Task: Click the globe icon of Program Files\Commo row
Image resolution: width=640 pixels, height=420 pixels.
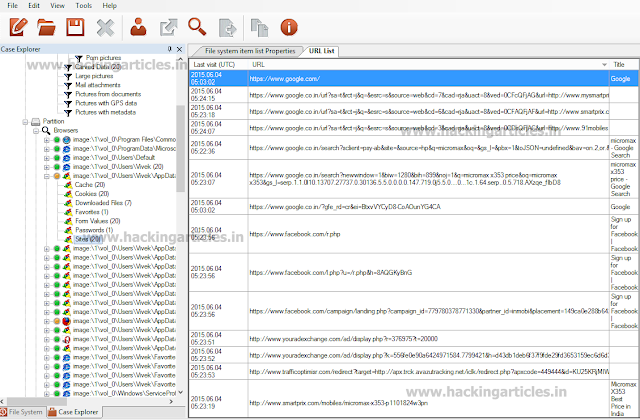Action: tap(67, 140)
